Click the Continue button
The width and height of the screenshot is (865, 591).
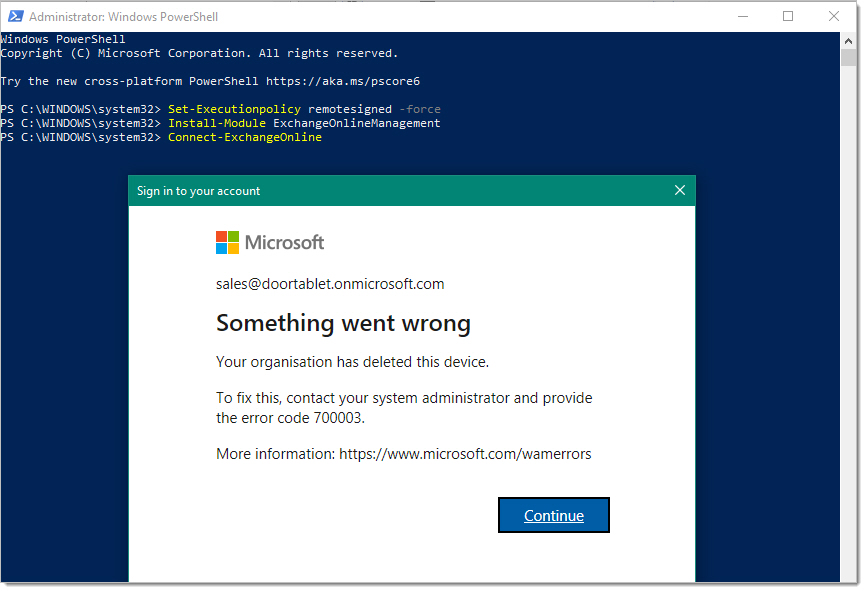point(553,515)
